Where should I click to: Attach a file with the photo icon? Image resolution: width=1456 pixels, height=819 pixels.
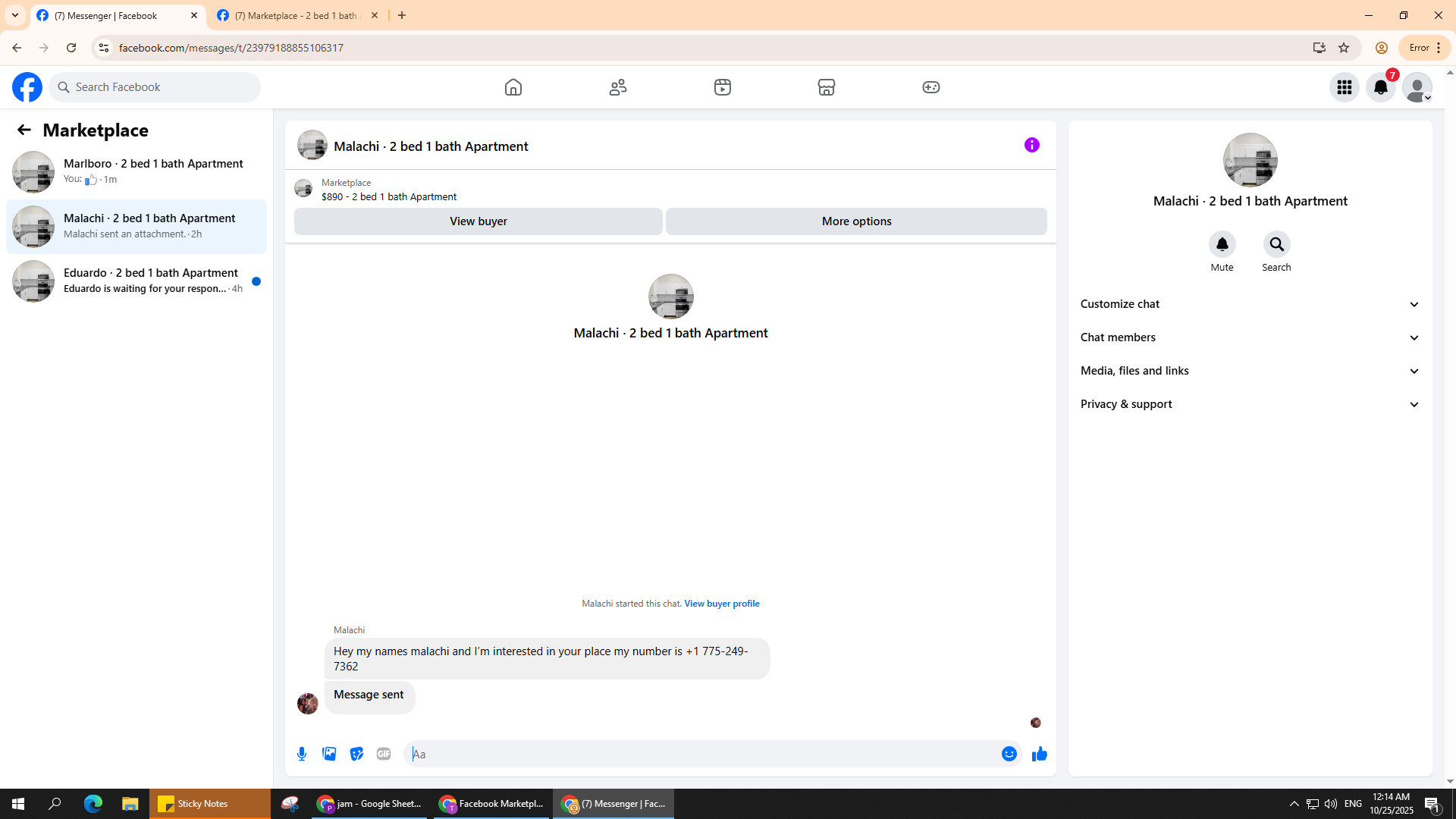click(x=329, y=754)
